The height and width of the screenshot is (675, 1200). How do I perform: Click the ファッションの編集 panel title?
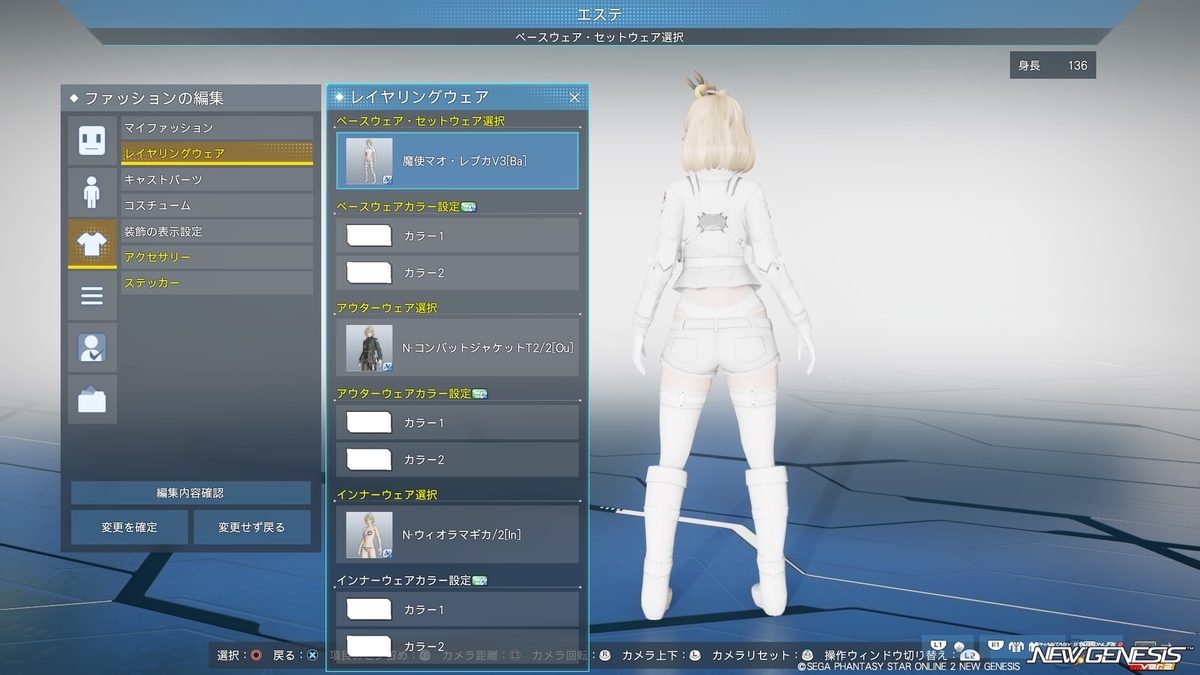(154, 98)
